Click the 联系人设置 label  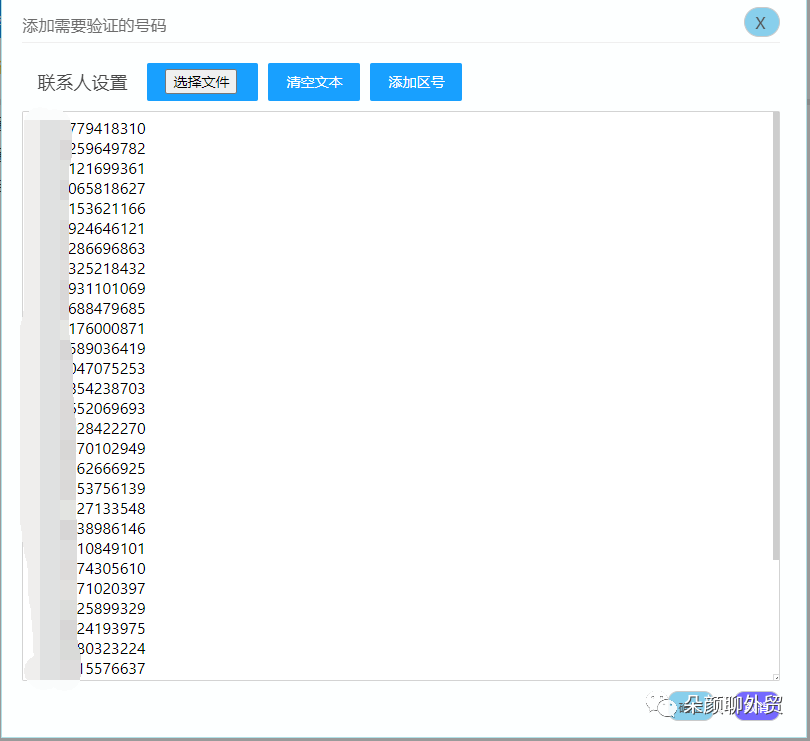pos(82,83)
